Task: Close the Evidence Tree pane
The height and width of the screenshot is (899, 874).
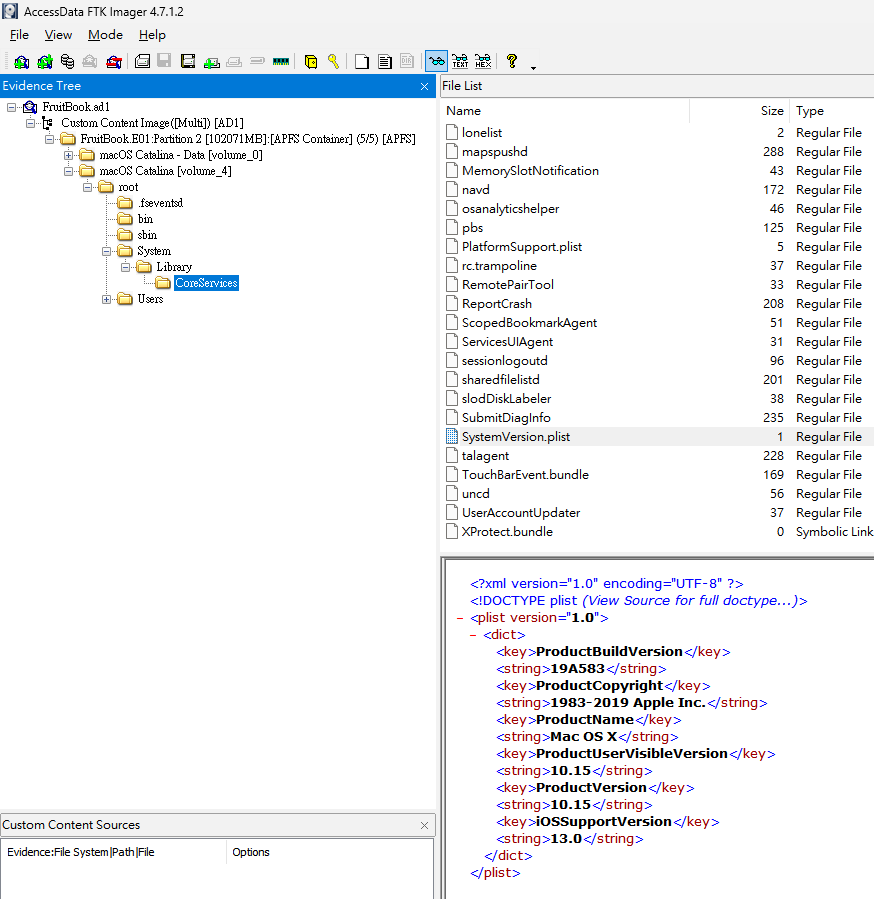Action: click(424, 86)
